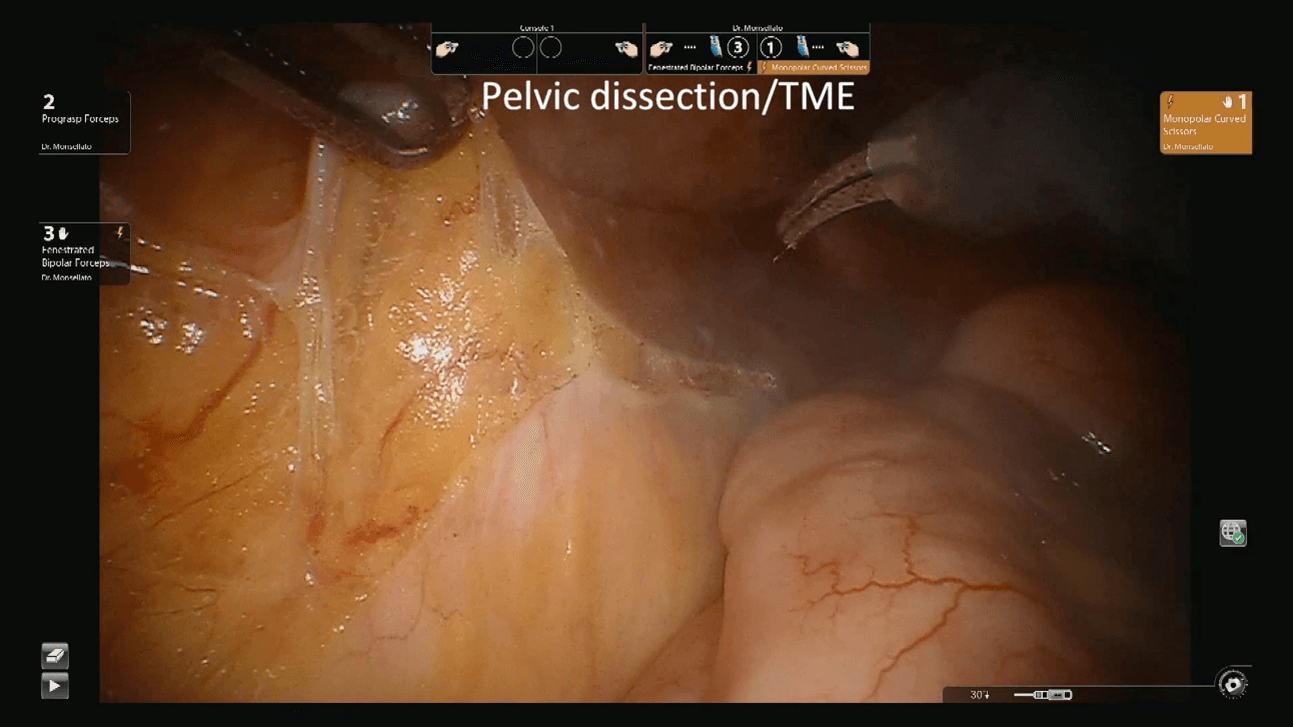Click the Console 1 right hand controller icon
This screenshot has width=1293, height=727.
(626, 48)
